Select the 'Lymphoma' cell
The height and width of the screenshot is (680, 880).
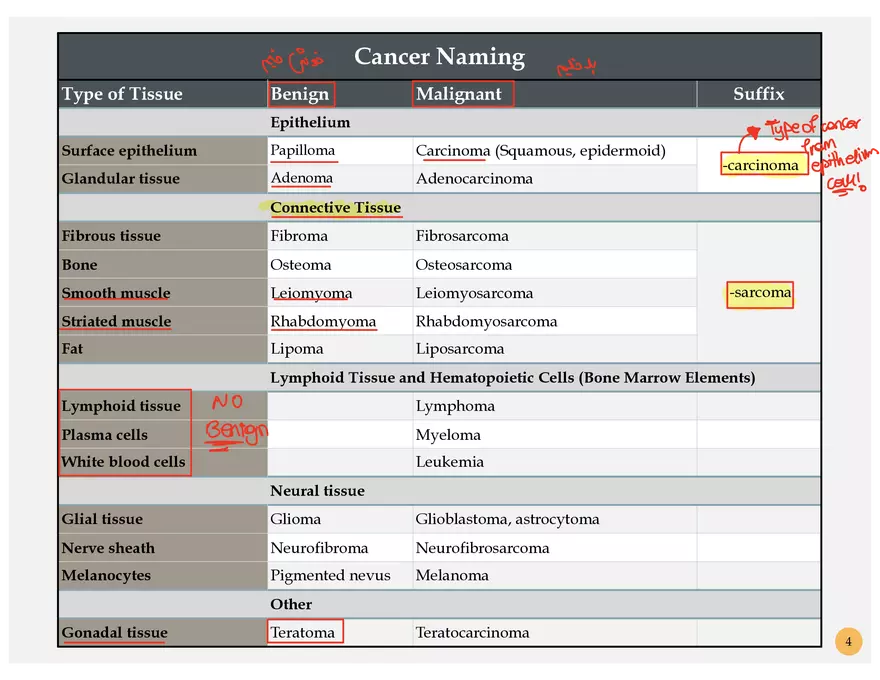click(x=455, y=406)
